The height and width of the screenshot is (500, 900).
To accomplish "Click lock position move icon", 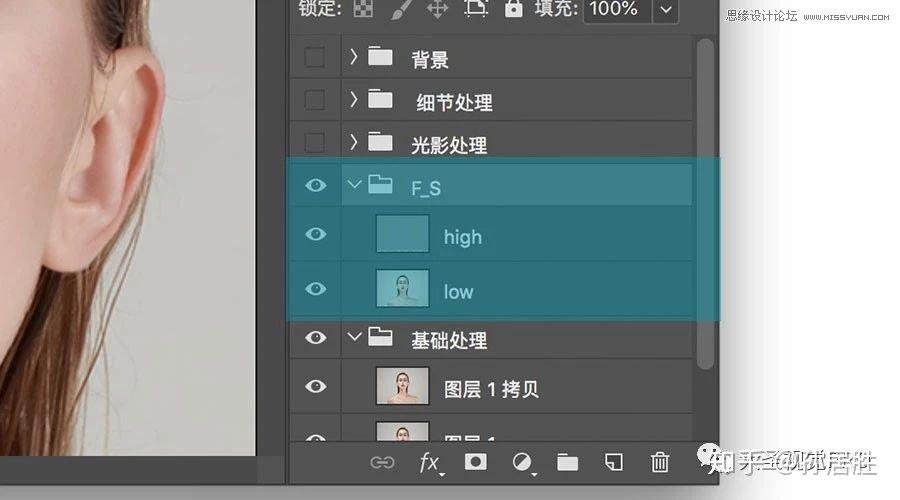I will 438,9.
